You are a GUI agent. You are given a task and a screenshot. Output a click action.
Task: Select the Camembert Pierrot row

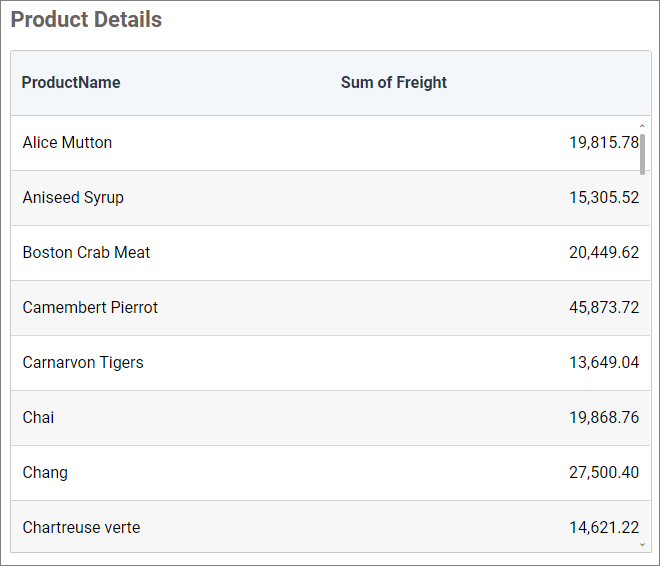90,308
